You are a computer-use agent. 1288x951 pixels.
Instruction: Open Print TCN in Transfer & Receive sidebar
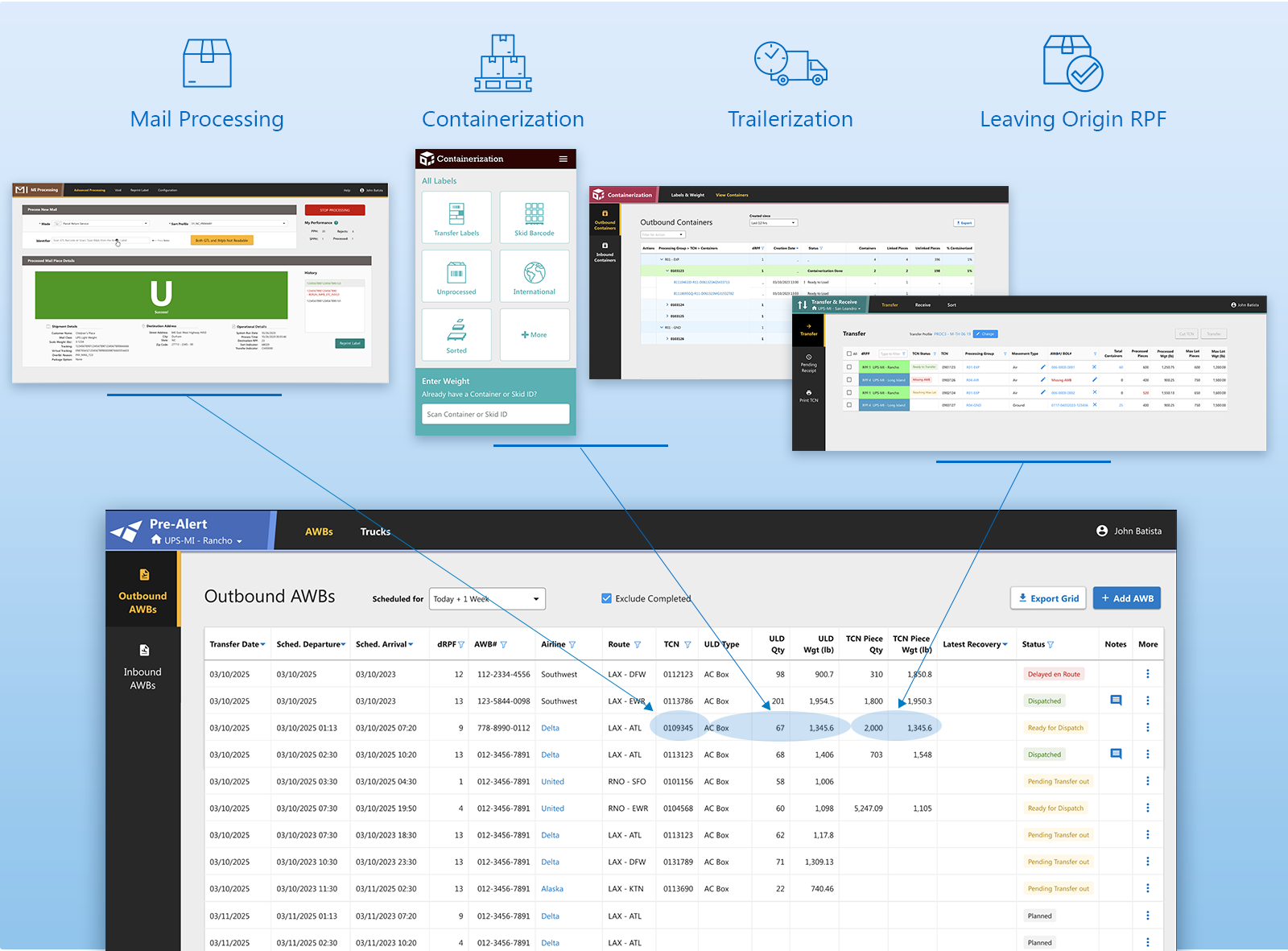808,396
